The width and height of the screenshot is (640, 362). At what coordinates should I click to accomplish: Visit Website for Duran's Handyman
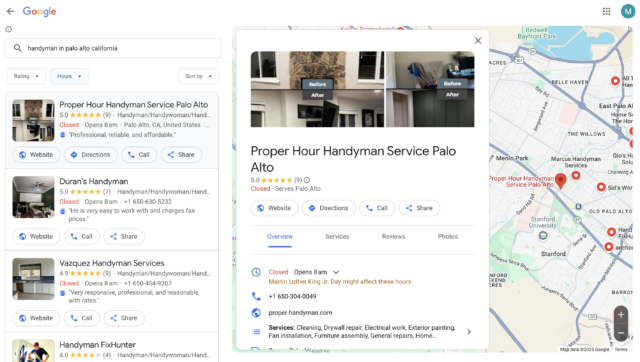coord(36,236)
